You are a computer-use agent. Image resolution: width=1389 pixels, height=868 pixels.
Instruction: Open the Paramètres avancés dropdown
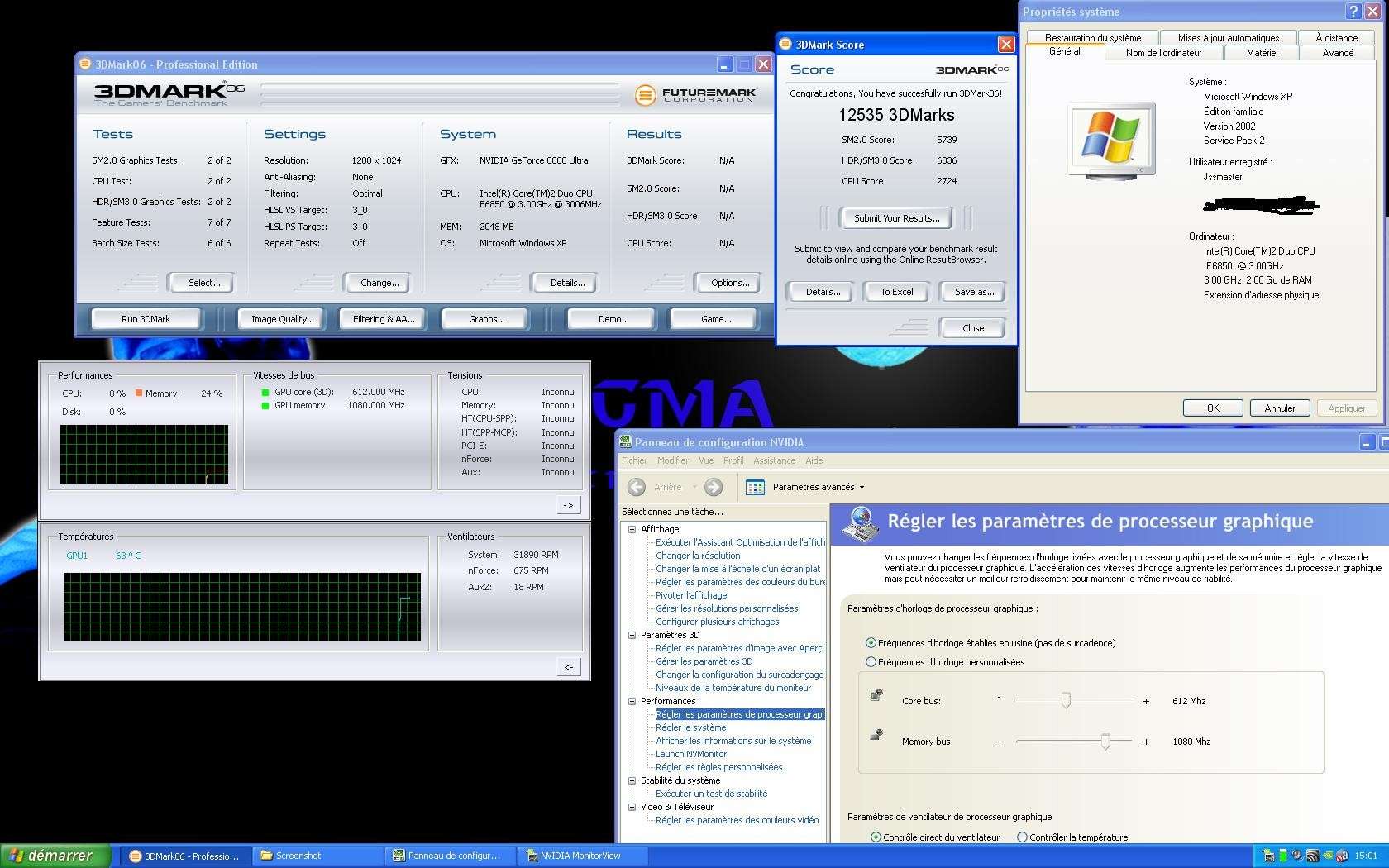click(x=862, y=488)
